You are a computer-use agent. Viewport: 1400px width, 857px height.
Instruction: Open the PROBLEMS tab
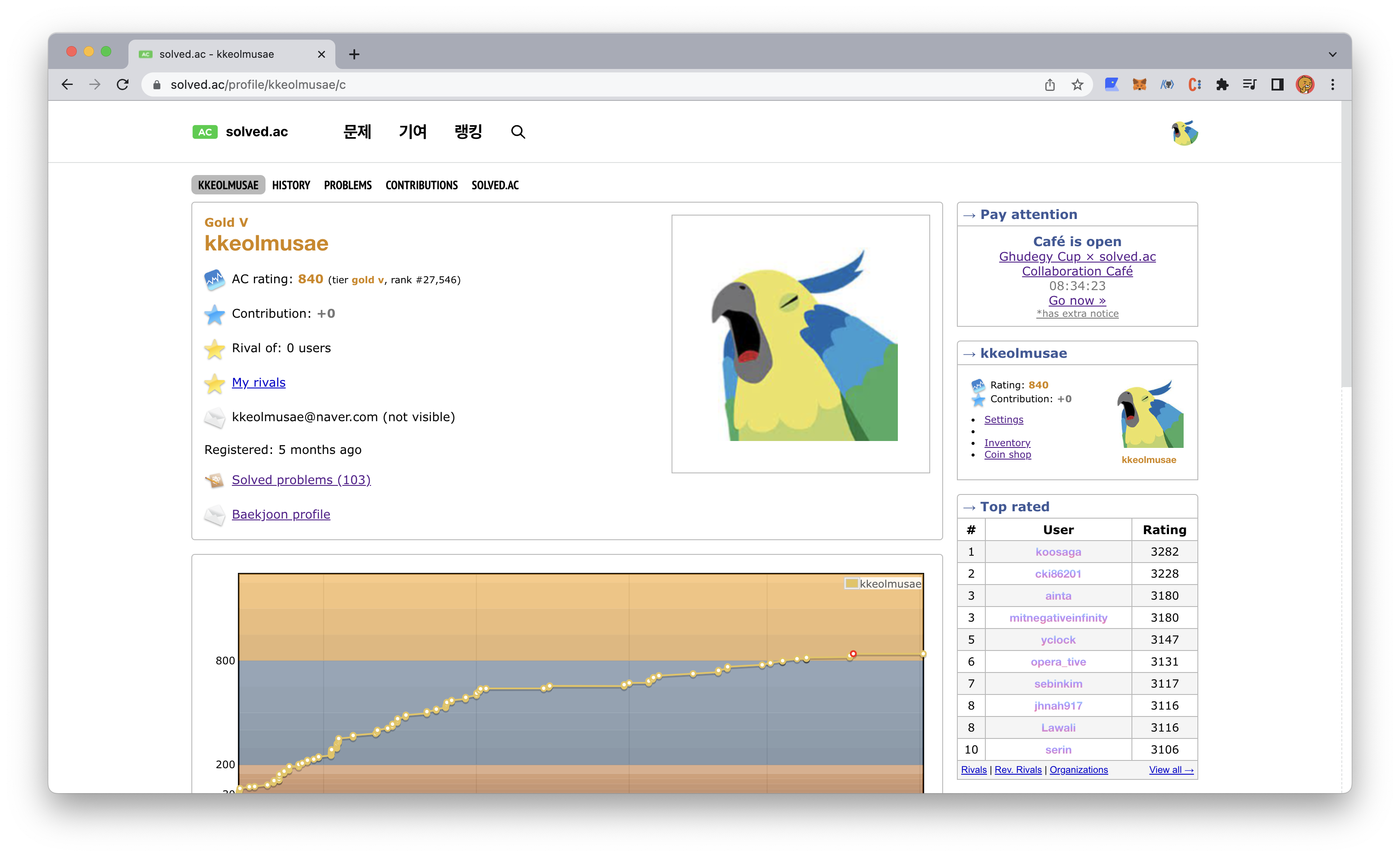[x=348, y=185]
